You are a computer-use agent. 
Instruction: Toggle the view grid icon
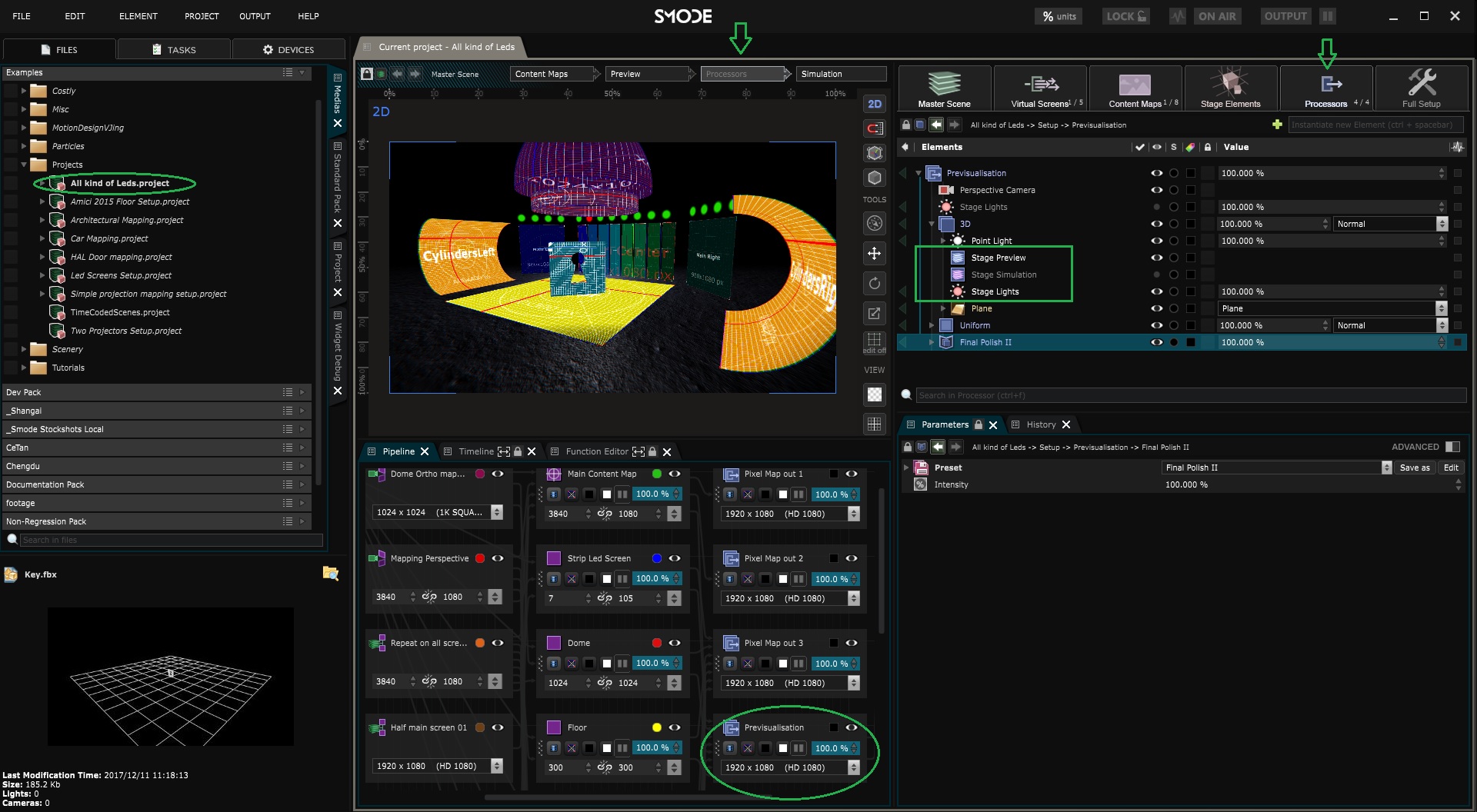(875, 424)
